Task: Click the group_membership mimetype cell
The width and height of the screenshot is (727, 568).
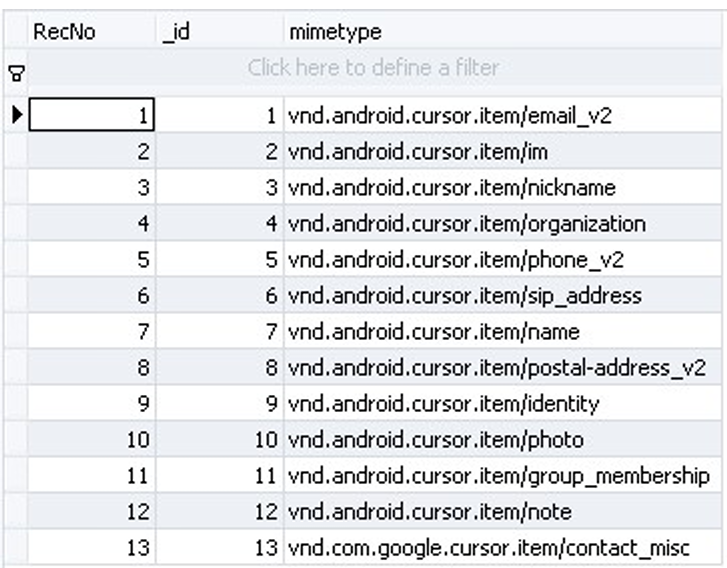Action: coord(498,476)
